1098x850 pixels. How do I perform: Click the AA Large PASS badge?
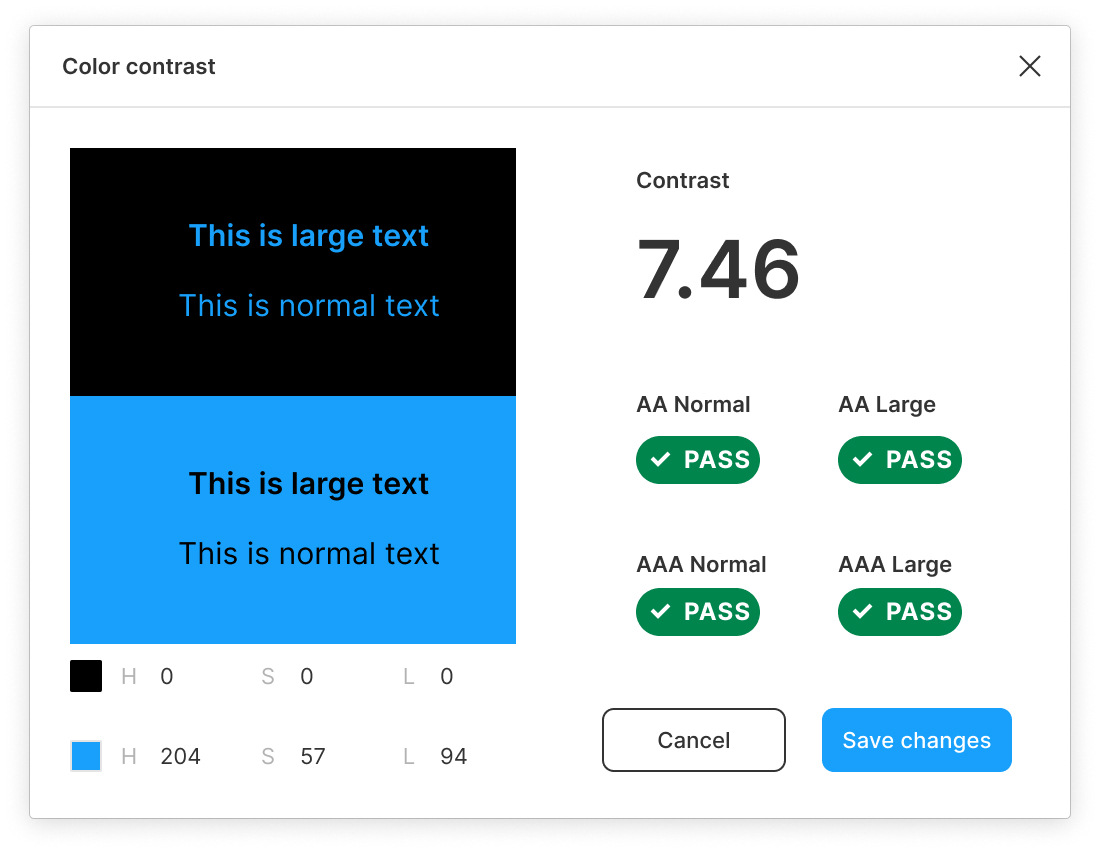[900, 460]
